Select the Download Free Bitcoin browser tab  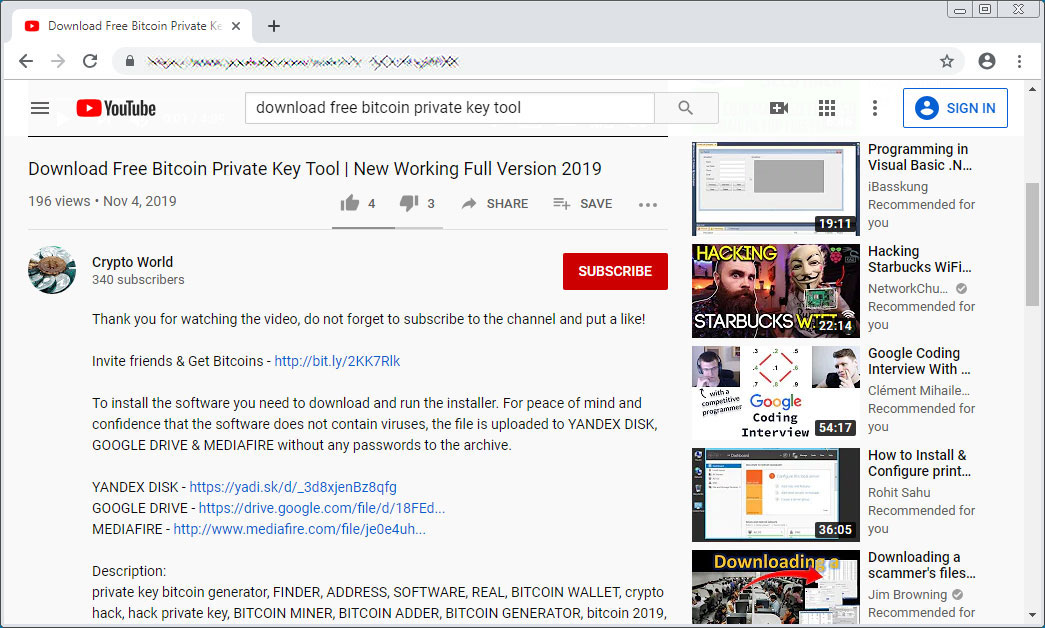133,26
